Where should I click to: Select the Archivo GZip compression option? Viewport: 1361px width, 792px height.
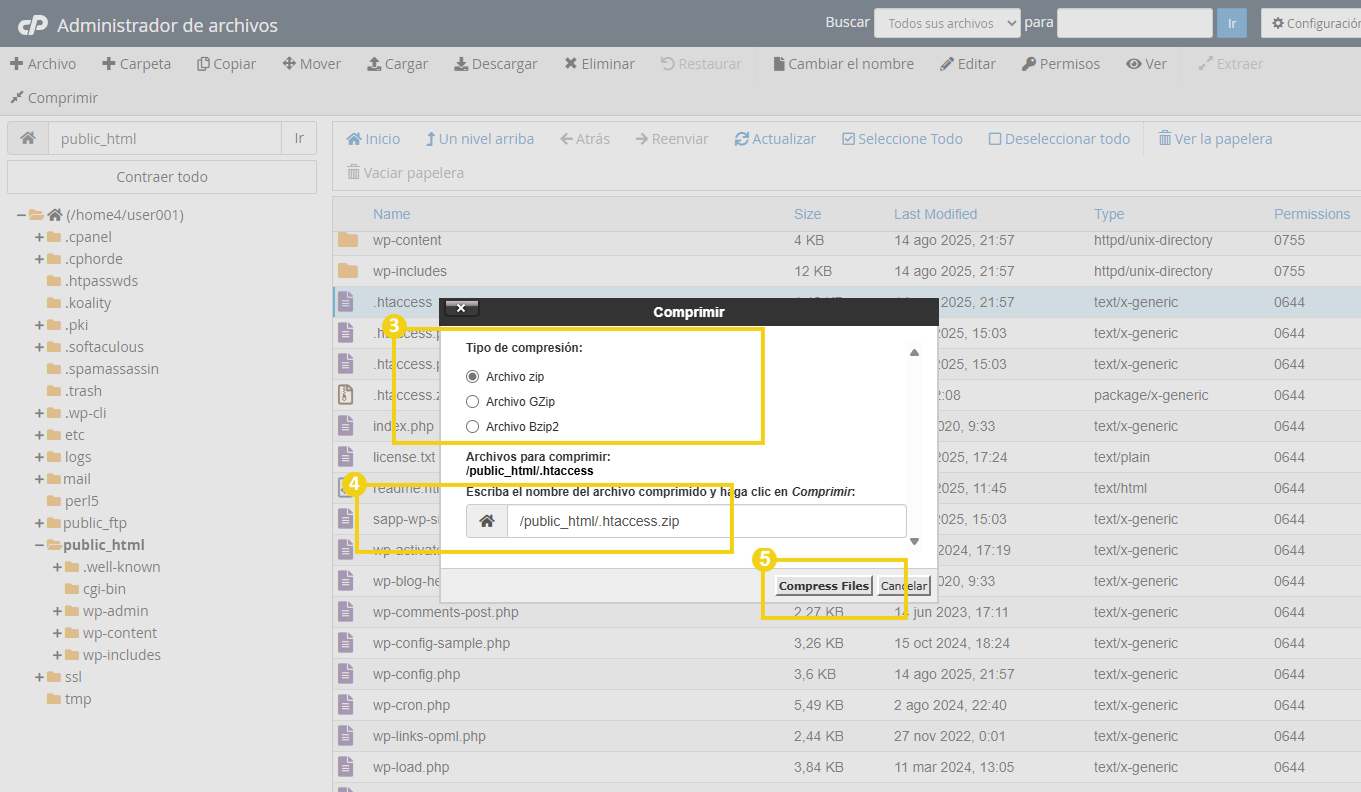point(471,402)
